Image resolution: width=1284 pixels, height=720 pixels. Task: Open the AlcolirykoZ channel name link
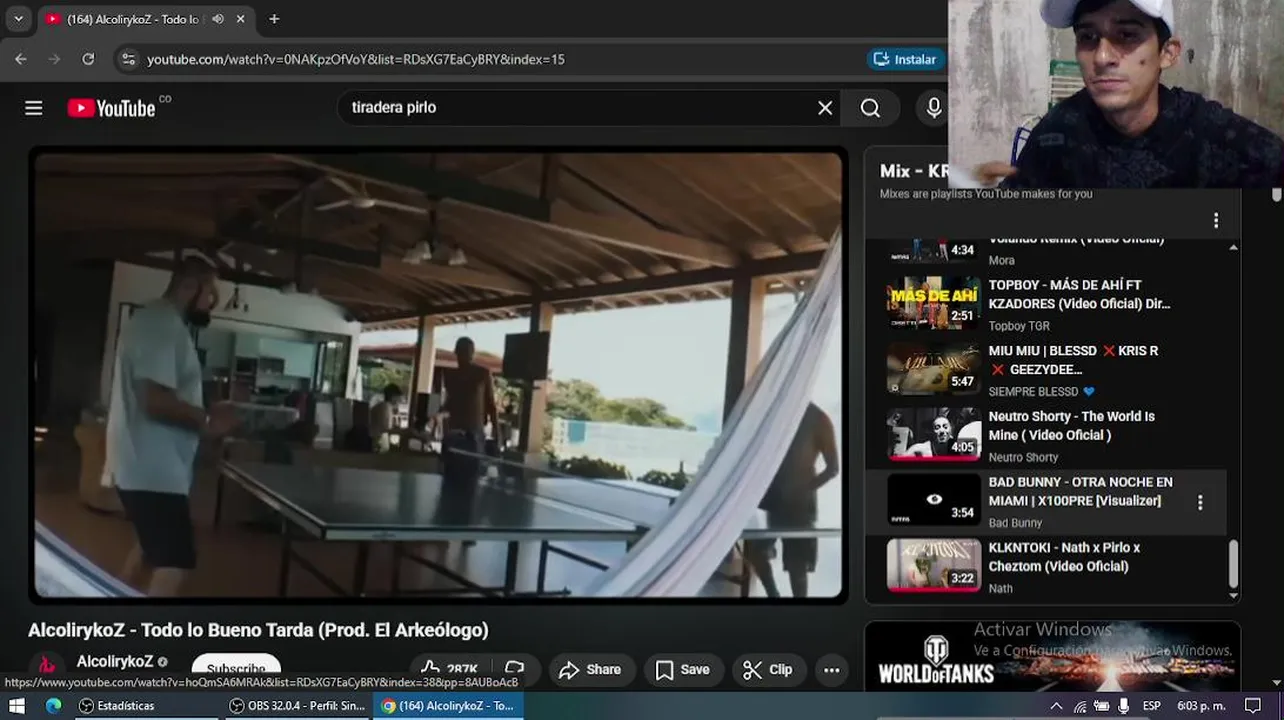(115, 662)
